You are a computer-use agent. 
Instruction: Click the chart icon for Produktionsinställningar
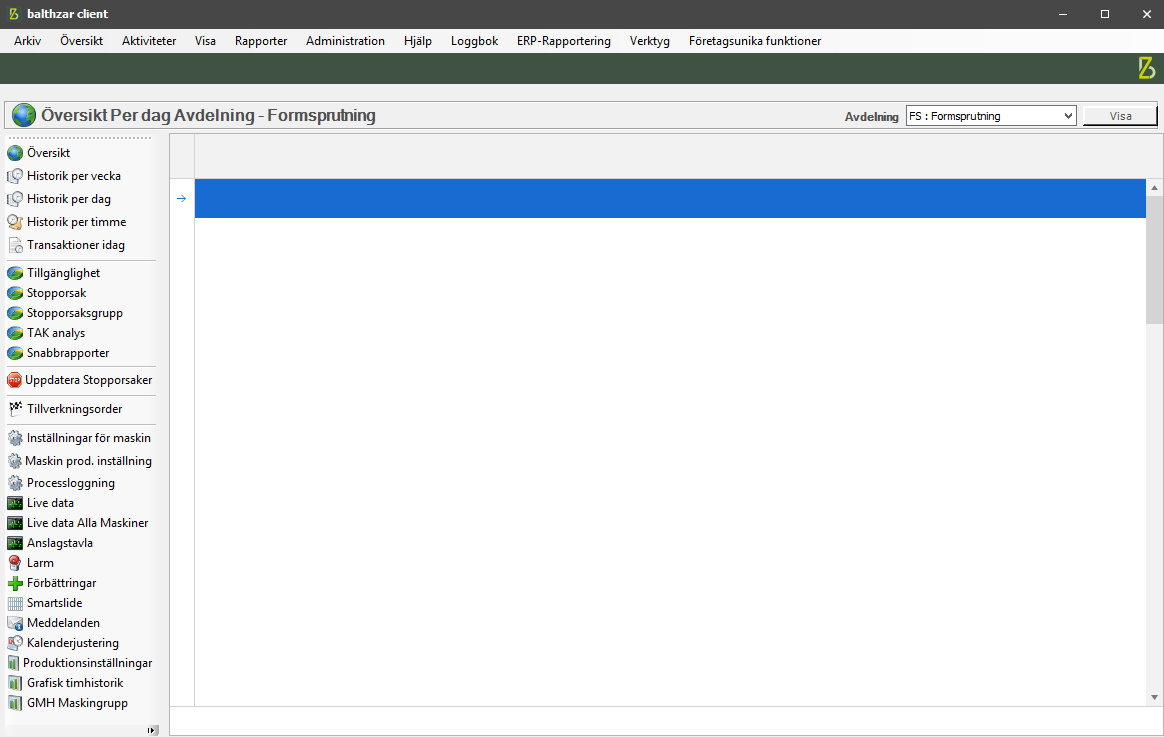click(13, 664)
